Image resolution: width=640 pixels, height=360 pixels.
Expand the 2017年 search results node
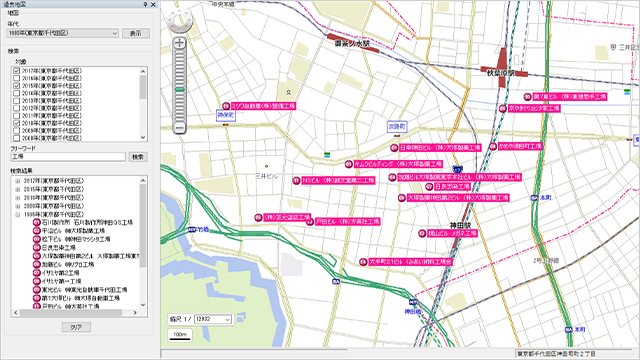18,181
